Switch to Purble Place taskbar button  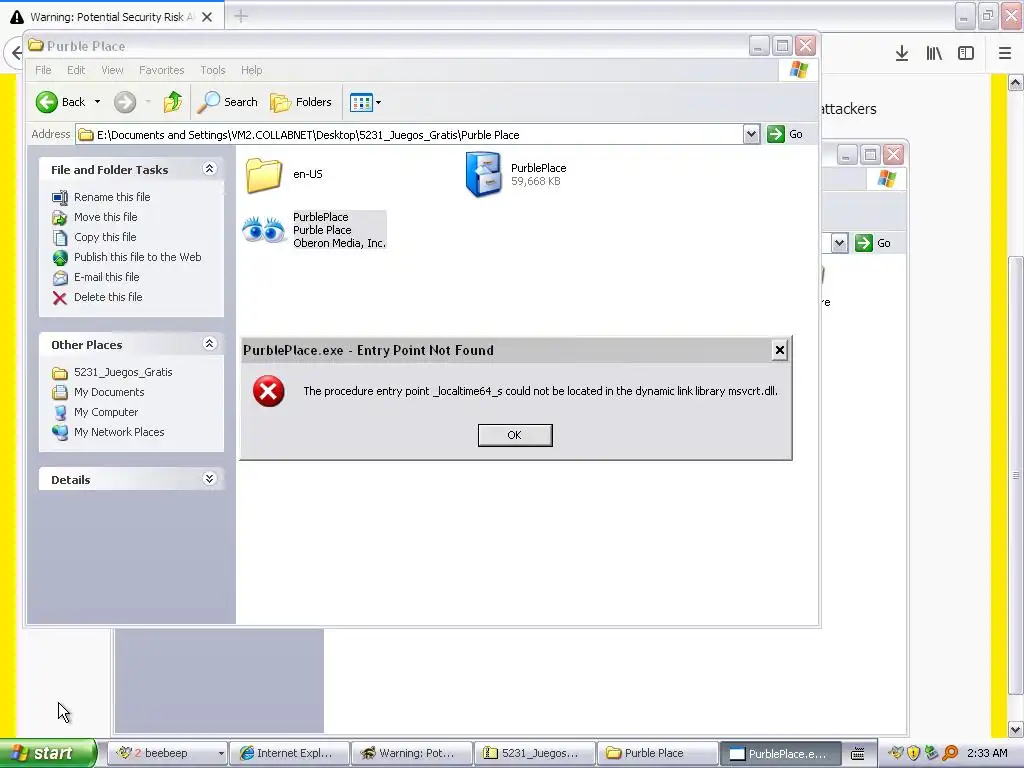coord(657,753)
